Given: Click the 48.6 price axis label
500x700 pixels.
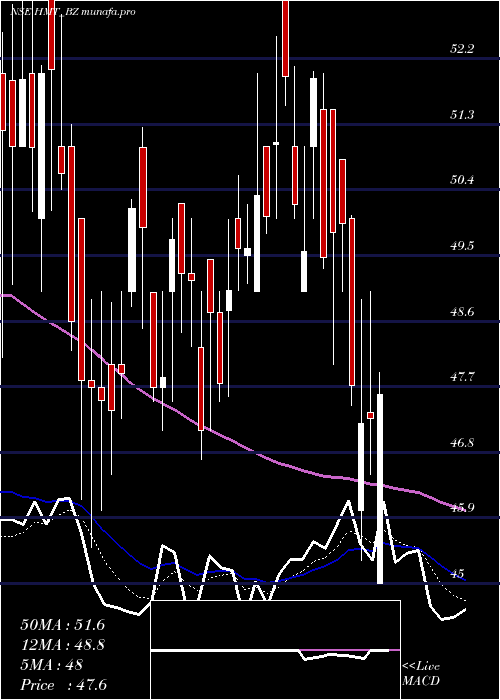Looking at the screenshot, I should (462, 312).
